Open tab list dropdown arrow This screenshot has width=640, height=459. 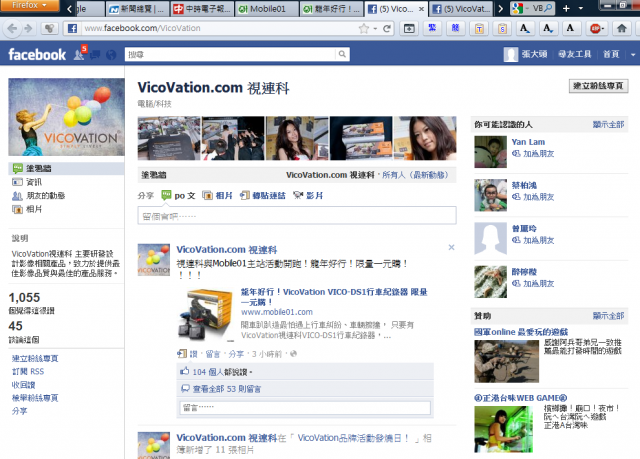point(580,8)
